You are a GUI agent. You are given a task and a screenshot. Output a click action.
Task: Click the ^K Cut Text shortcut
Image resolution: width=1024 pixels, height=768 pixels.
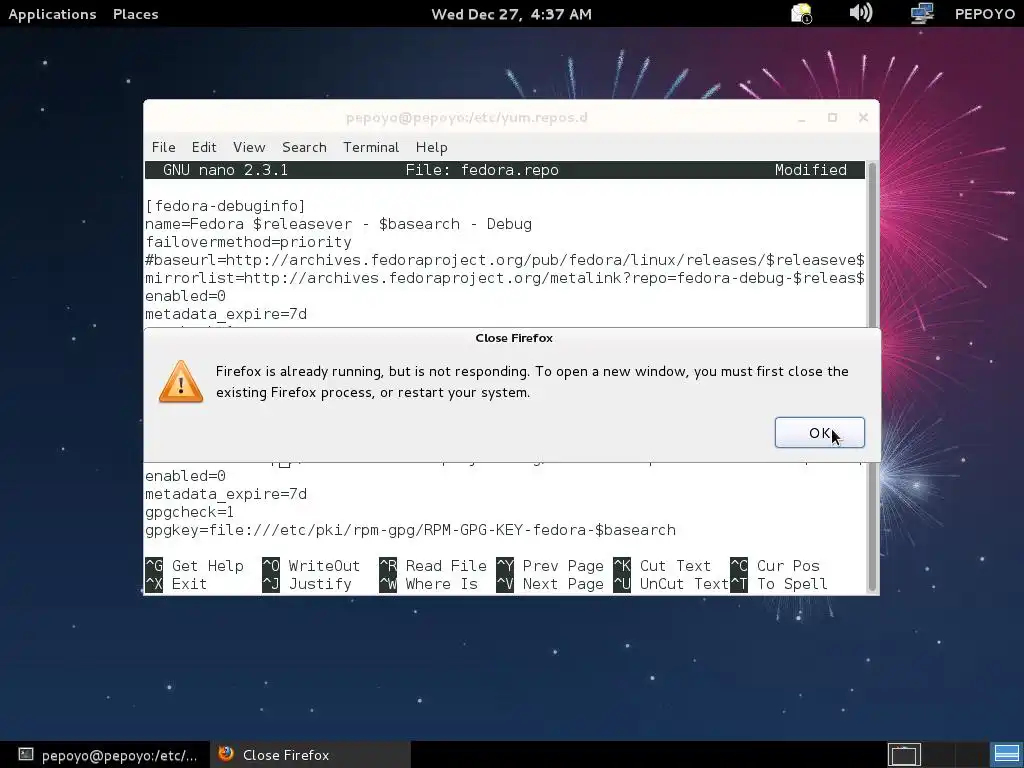click(662, 566)
